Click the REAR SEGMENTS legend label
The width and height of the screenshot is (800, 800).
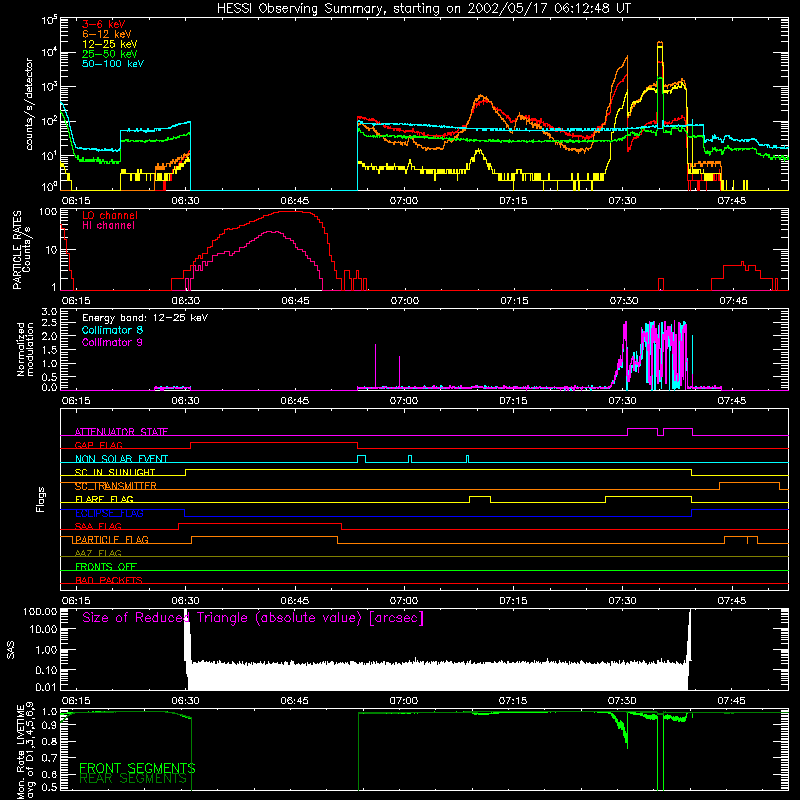[133, 779]
